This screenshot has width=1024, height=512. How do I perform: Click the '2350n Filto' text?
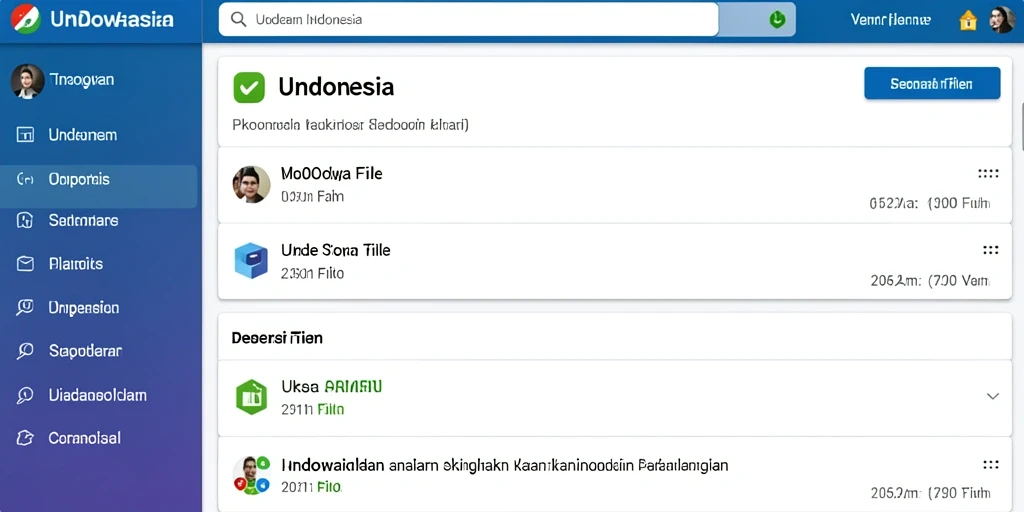click(312, 274)
